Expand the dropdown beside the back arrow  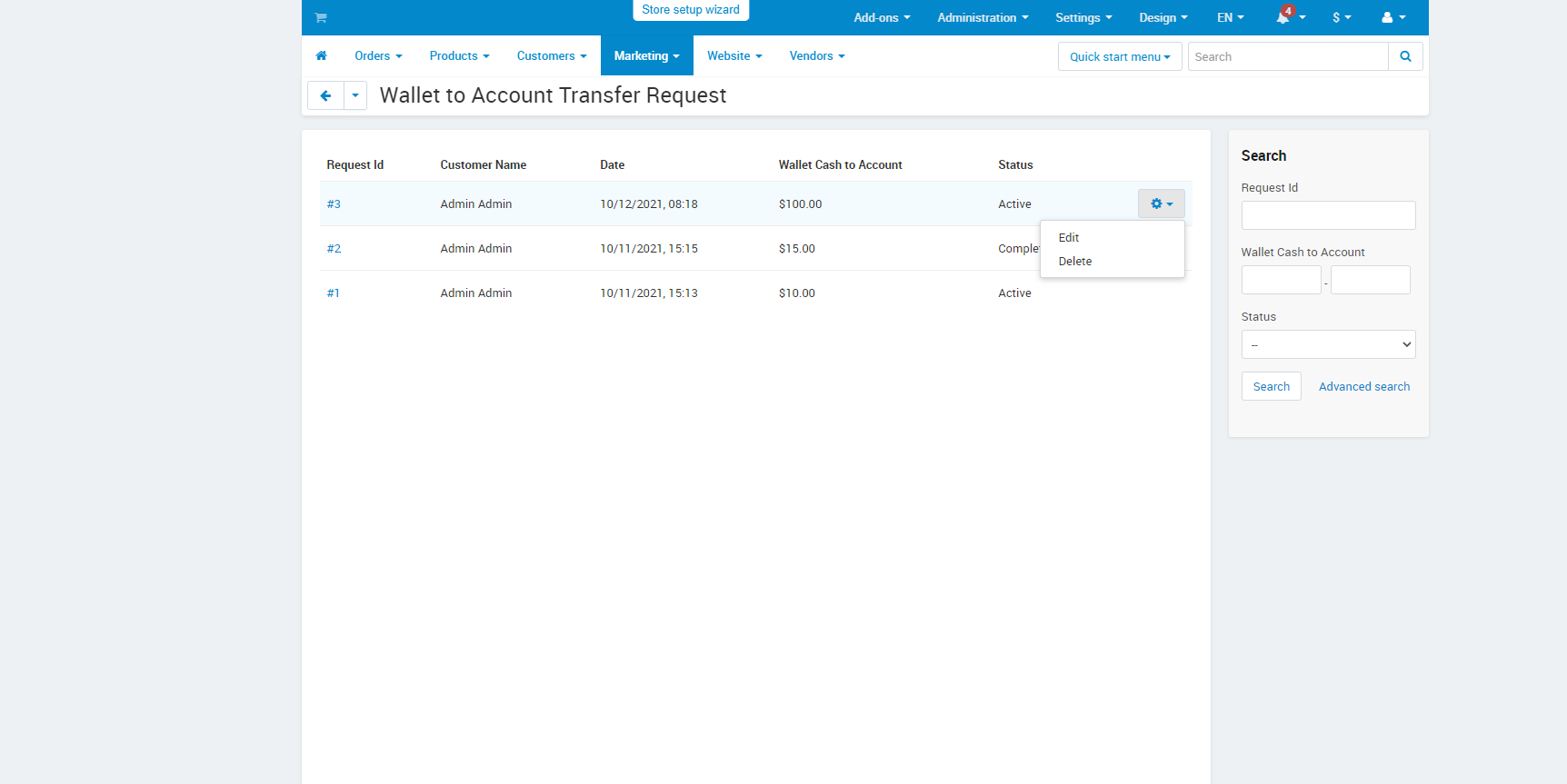click(355, 95)
